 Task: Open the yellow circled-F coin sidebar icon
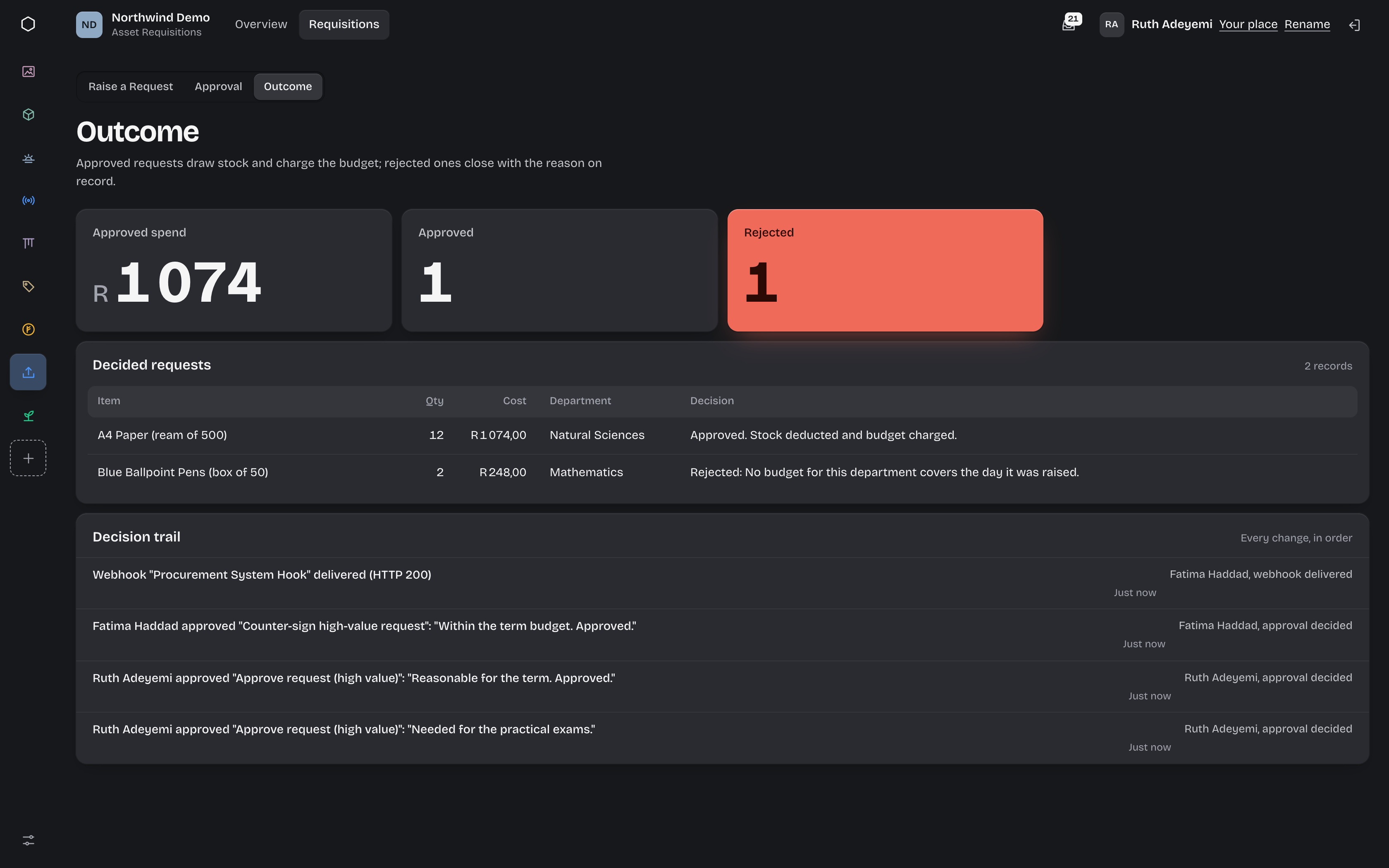click(x=28, y=329)
